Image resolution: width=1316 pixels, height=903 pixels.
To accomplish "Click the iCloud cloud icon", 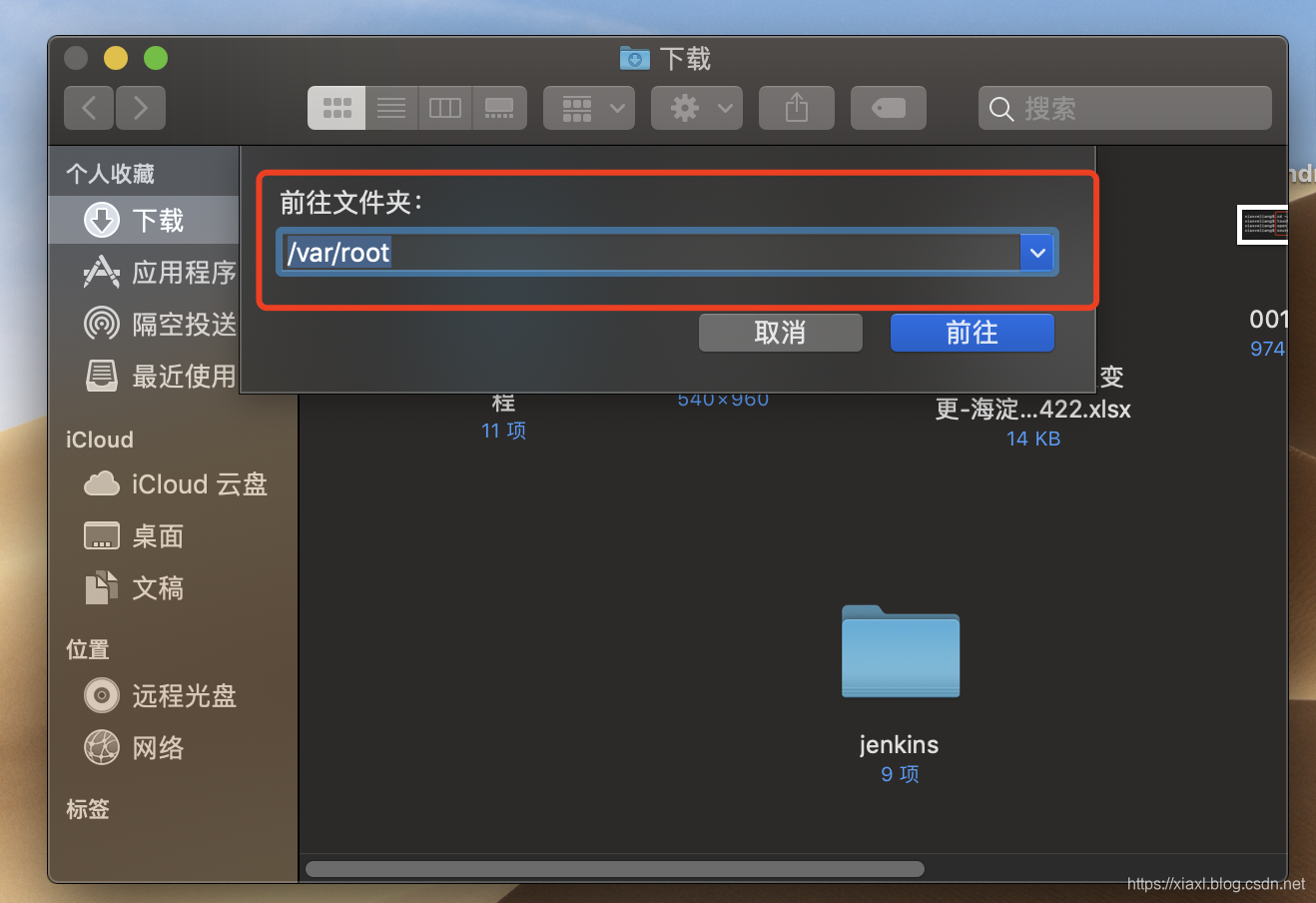I will 101,484.
